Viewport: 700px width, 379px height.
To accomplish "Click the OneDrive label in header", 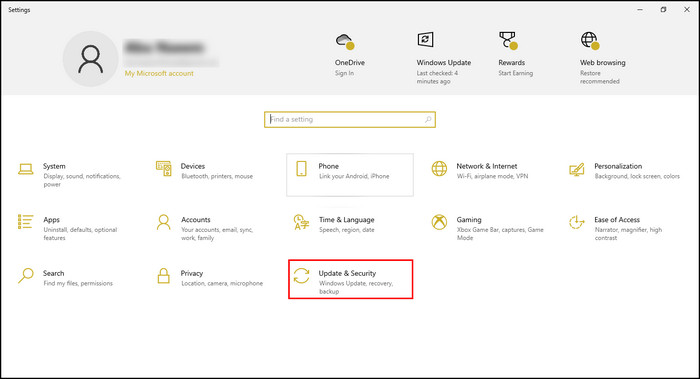I will pyautogui.click(x=350, y=62).
